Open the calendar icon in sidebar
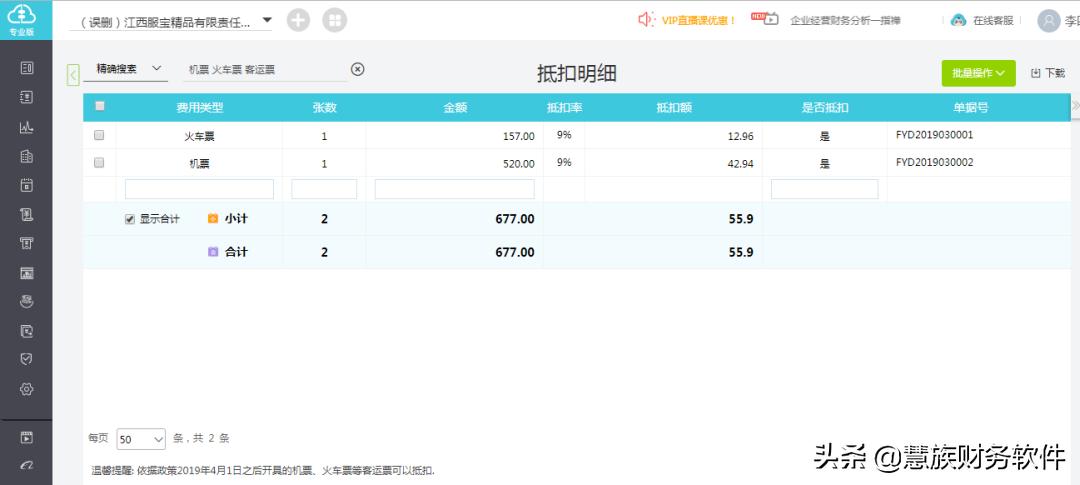The image size is (1080, 485). coord(26,185)
